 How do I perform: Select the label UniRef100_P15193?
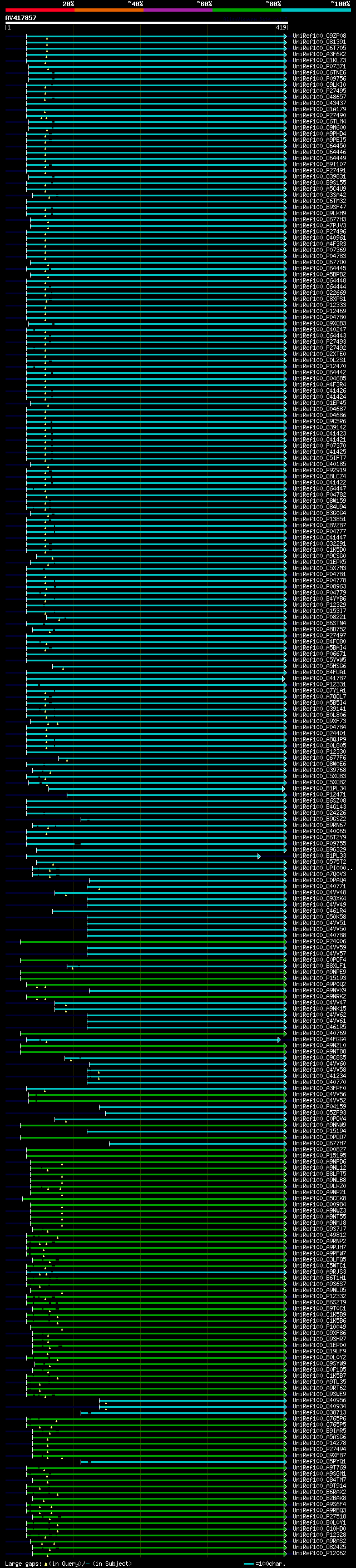(319, 978)
